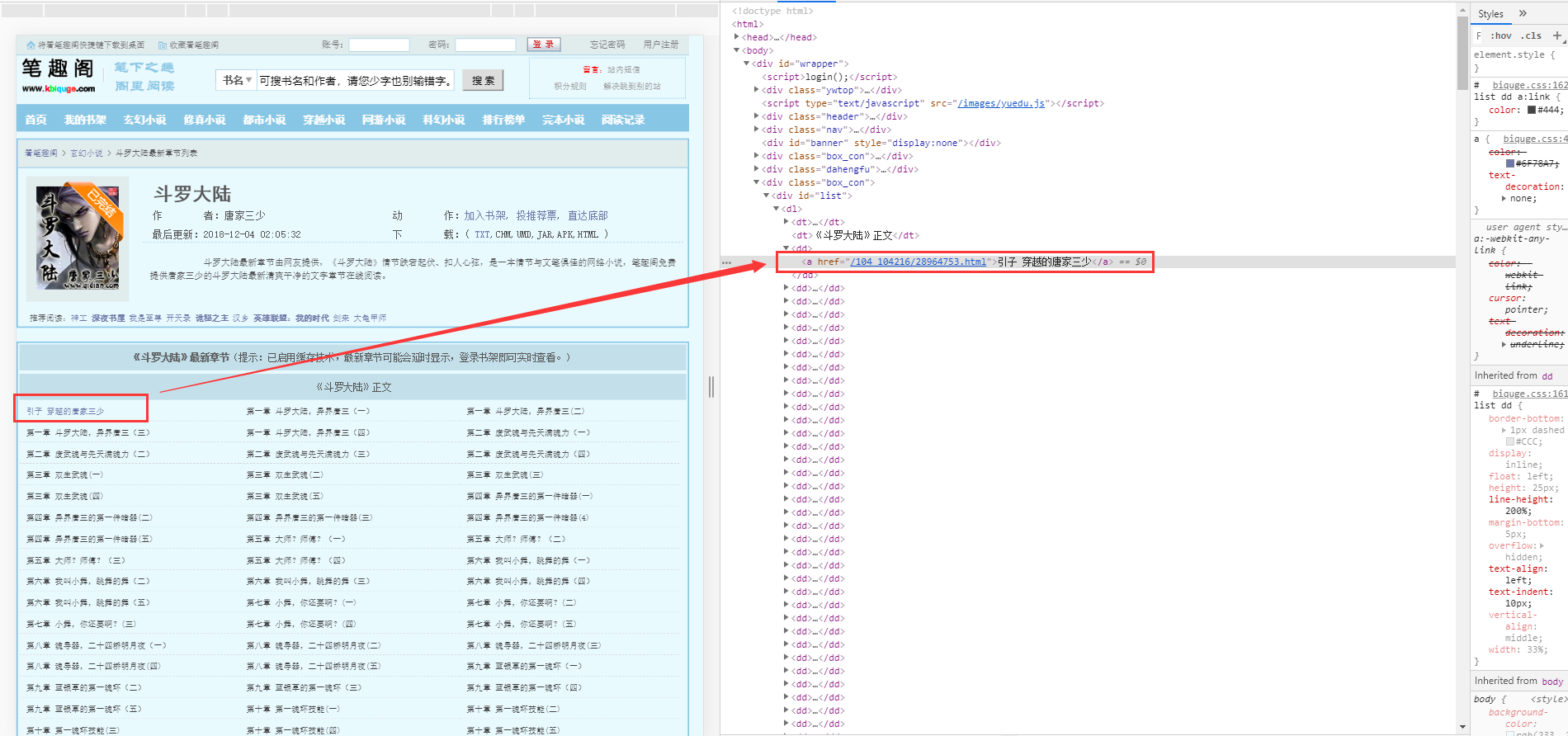Click the 玄幻小说 breadcrumb link
Image resolution: width=1568 pixels, height=736 pixels.
[87, 153]
